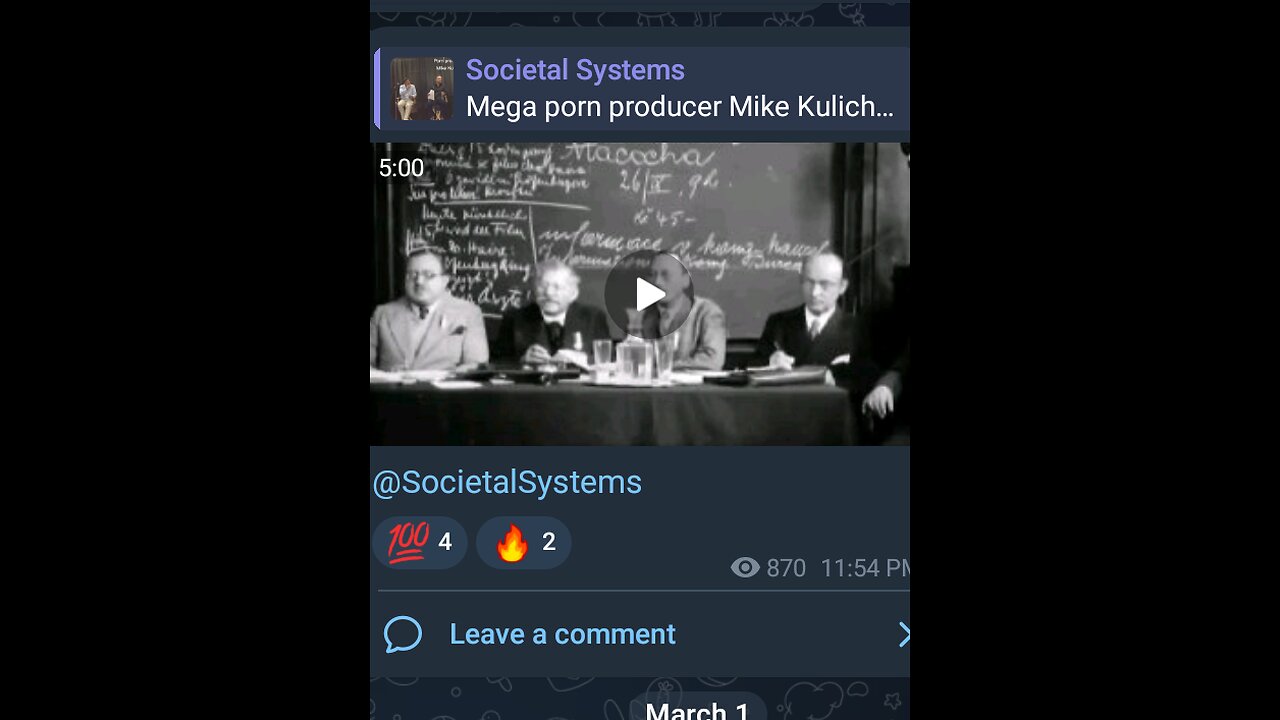Click the 11:54 PM timestamp

coord(865,568)
